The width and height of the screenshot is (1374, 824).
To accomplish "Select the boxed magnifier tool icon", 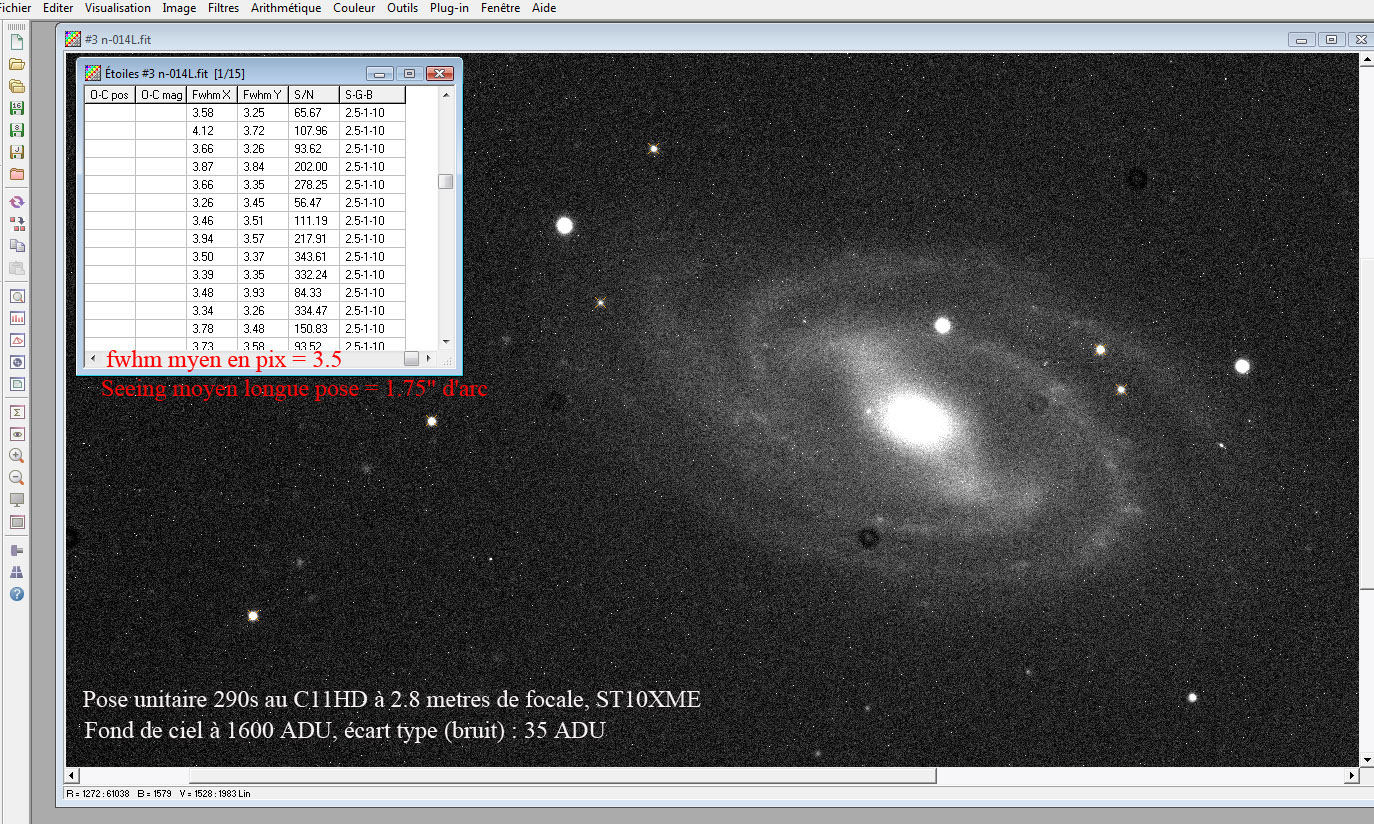I will [x=17, y=297].
